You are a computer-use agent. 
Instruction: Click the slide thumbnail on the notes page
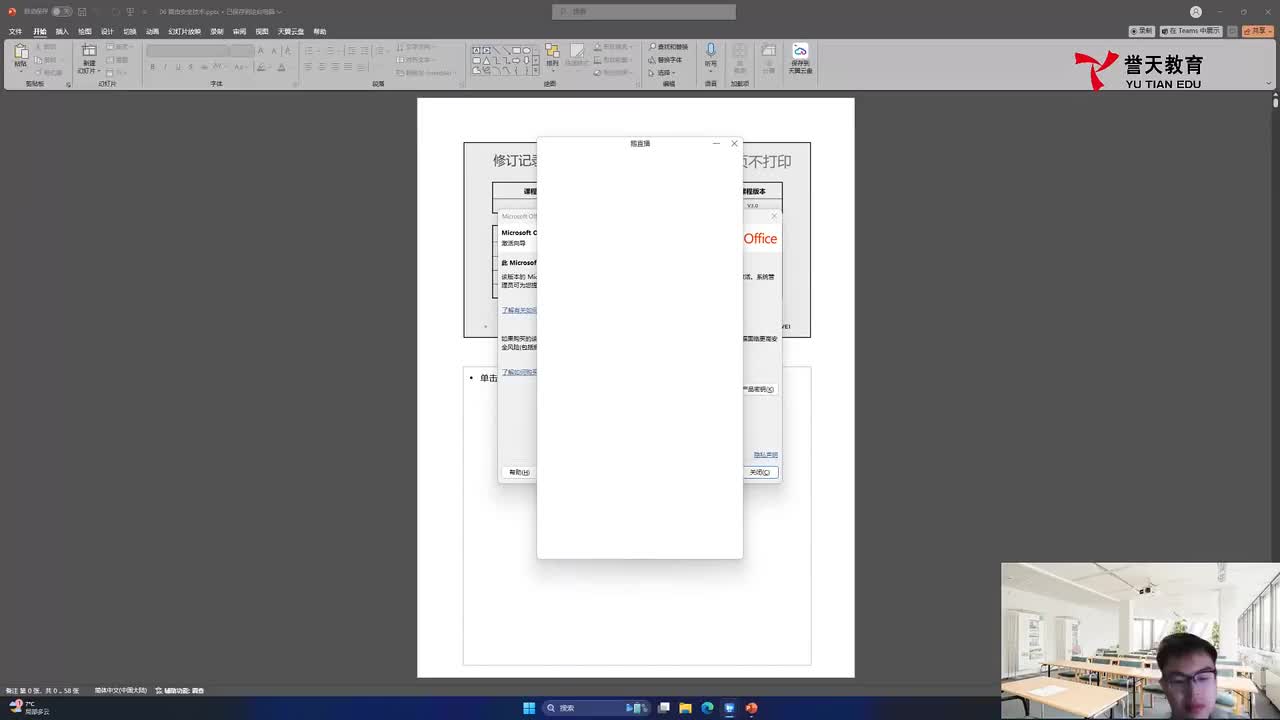(x=637, y=240)
